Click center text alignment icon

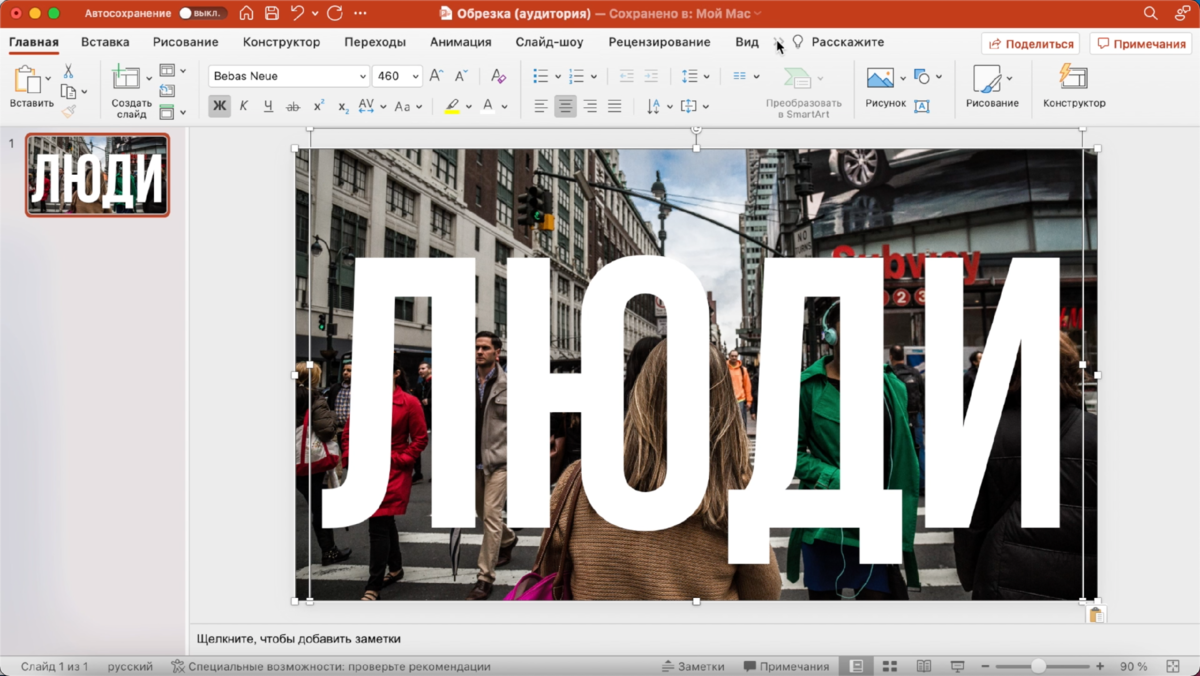coord(566,106)
